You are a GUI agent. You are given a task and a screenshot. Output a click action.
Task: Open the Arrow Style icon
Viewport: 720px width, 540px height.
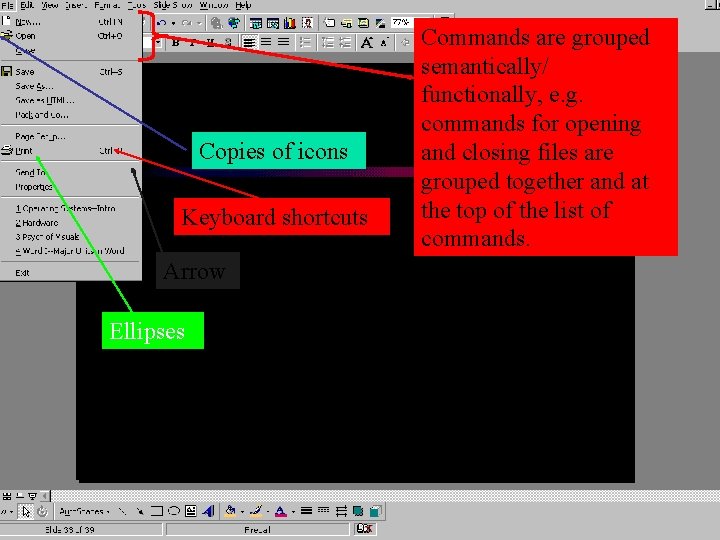[x=341, y=511]
